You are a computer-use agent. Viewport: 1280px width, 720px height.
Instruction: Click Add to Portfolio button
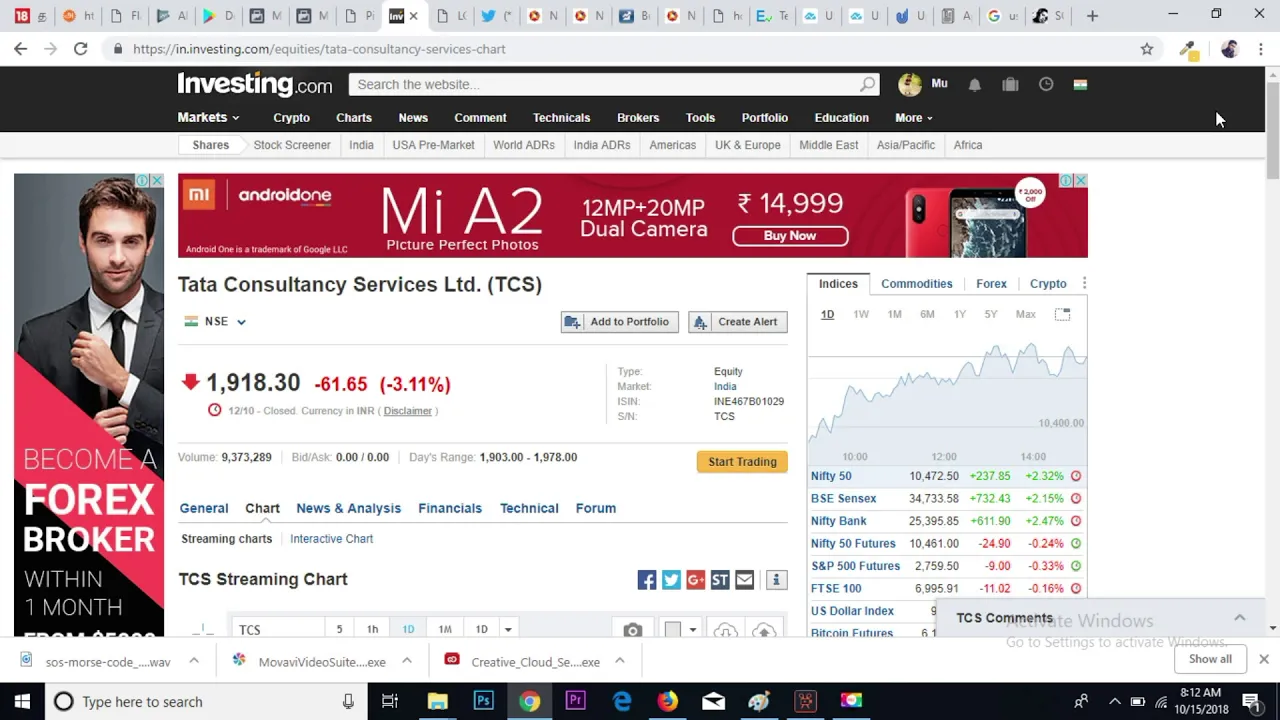tap(620, 322)
